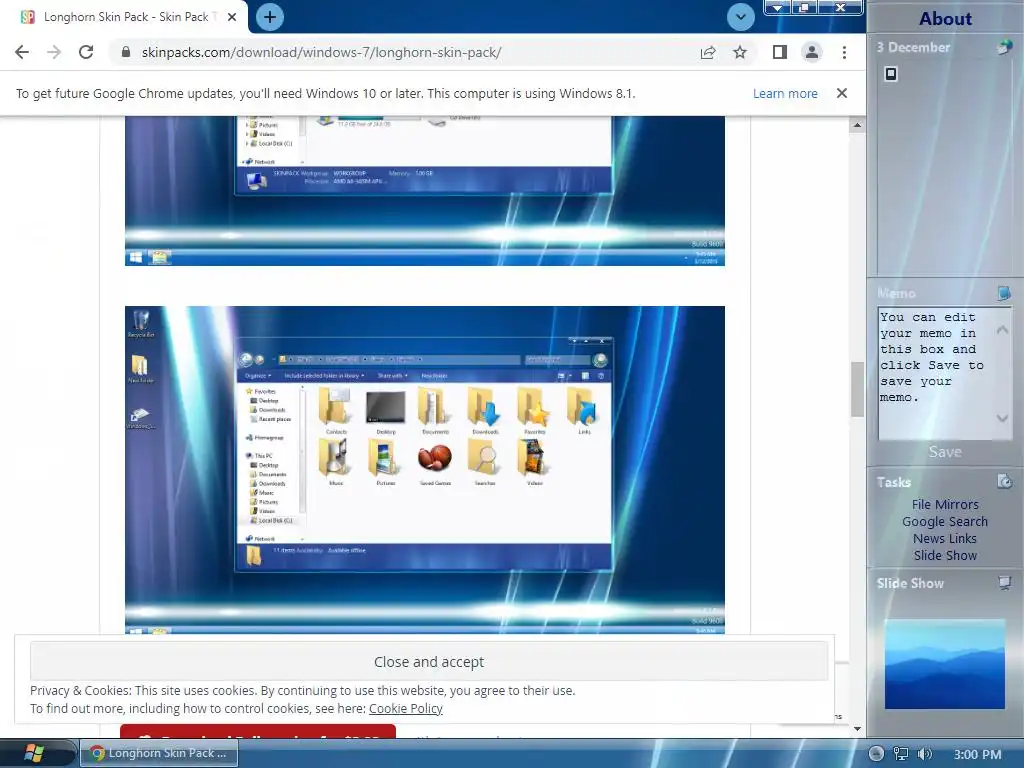Open File Mirrors task
Screen dimensions: 1024x768
pyautogui.click(x=945, y=504)
